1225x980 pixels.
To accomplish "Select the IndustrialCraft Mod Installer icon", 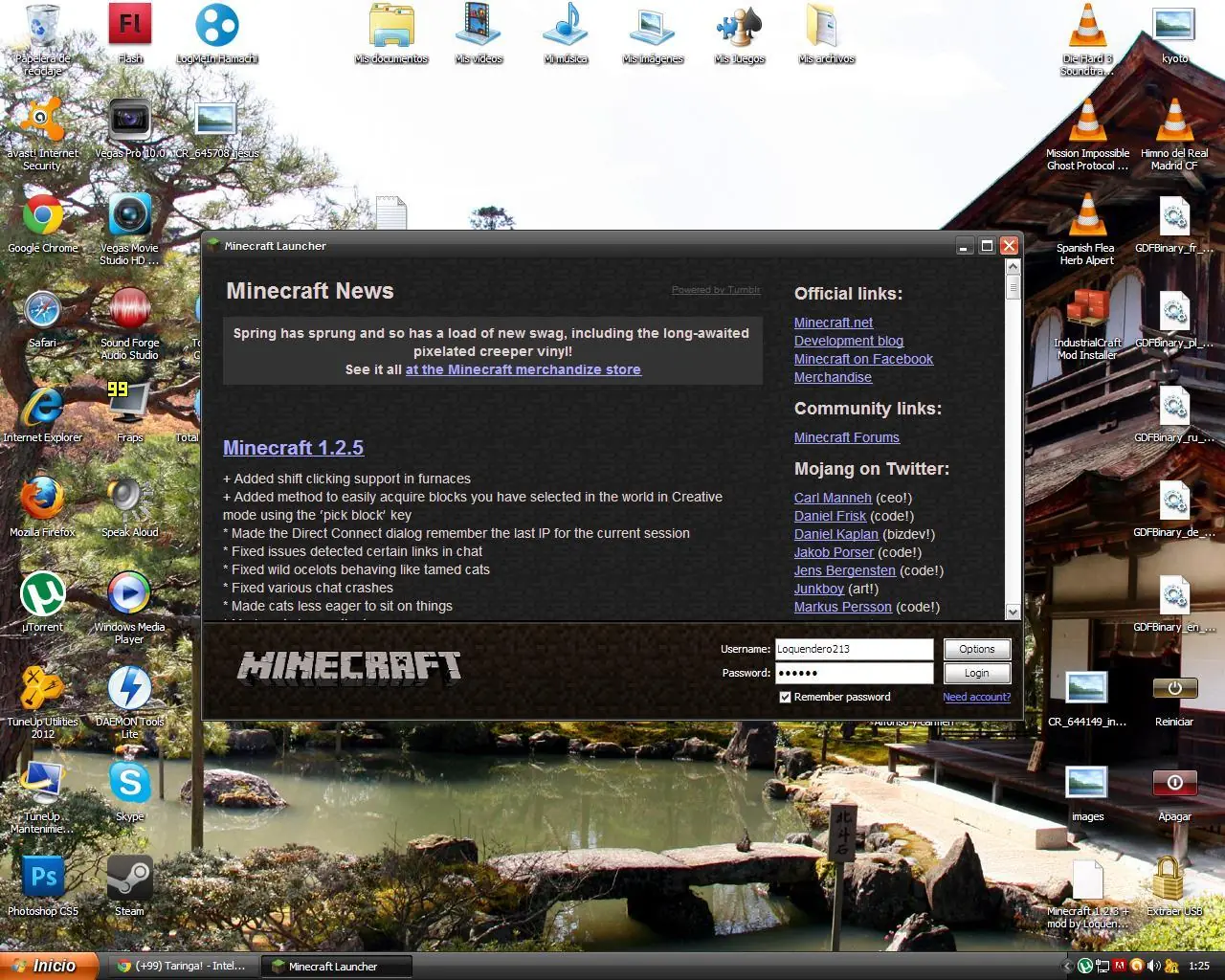I will (1087, 323).
